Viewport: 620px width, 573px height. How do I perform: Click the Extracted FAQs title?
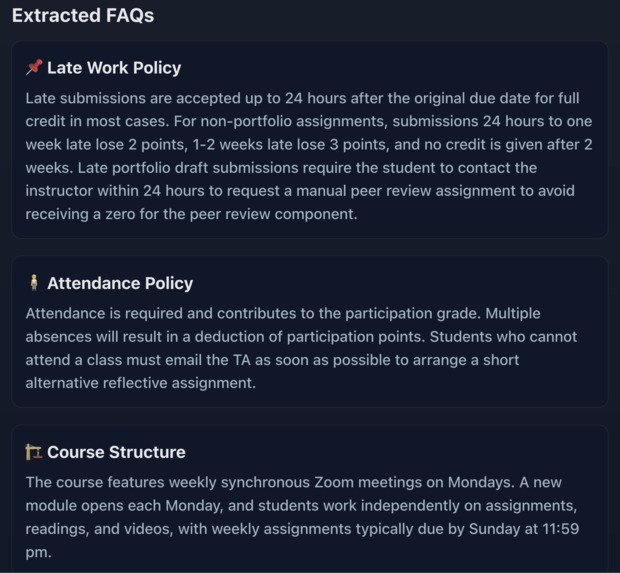pyautogui.click(x=83, y=15)
